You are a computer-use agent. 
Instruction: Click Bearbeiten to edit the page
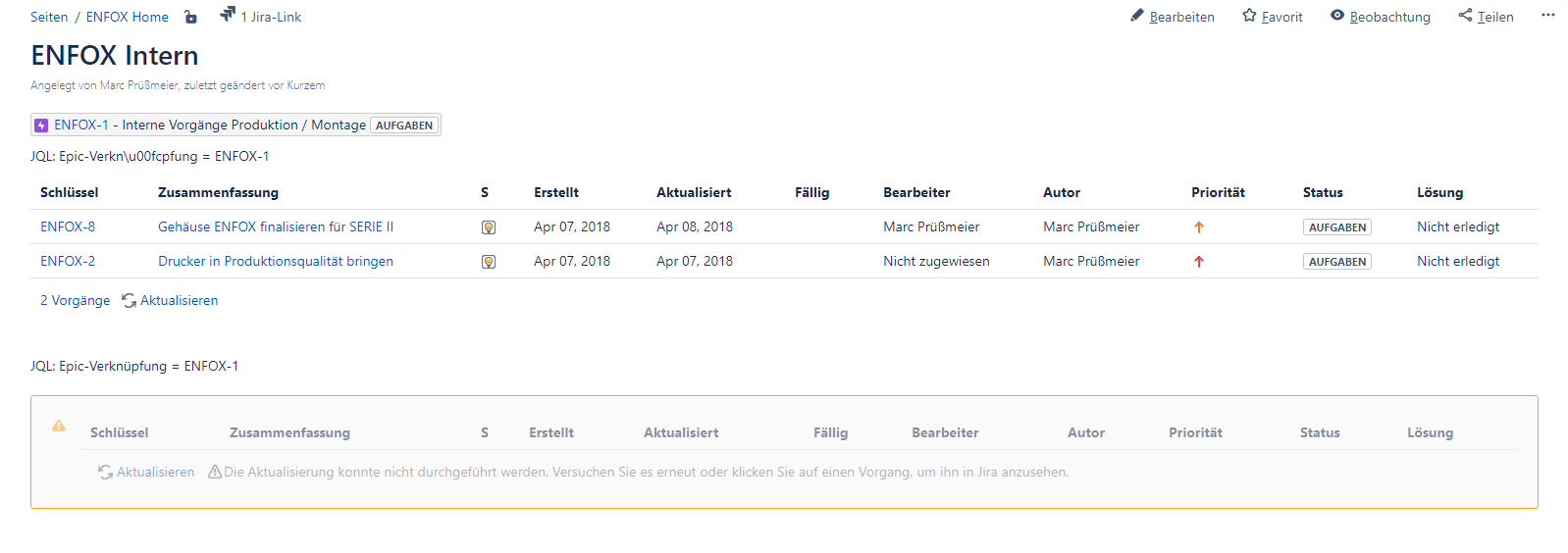pyautogui.click(x=1181, y=17)
